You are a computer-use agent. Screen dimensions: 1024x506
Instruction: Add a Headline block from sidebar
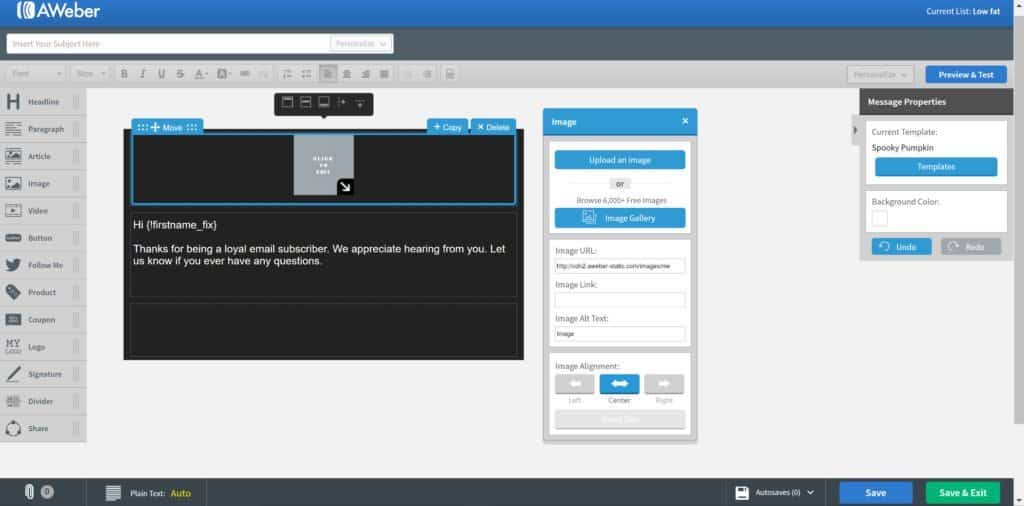pos(43,102)
